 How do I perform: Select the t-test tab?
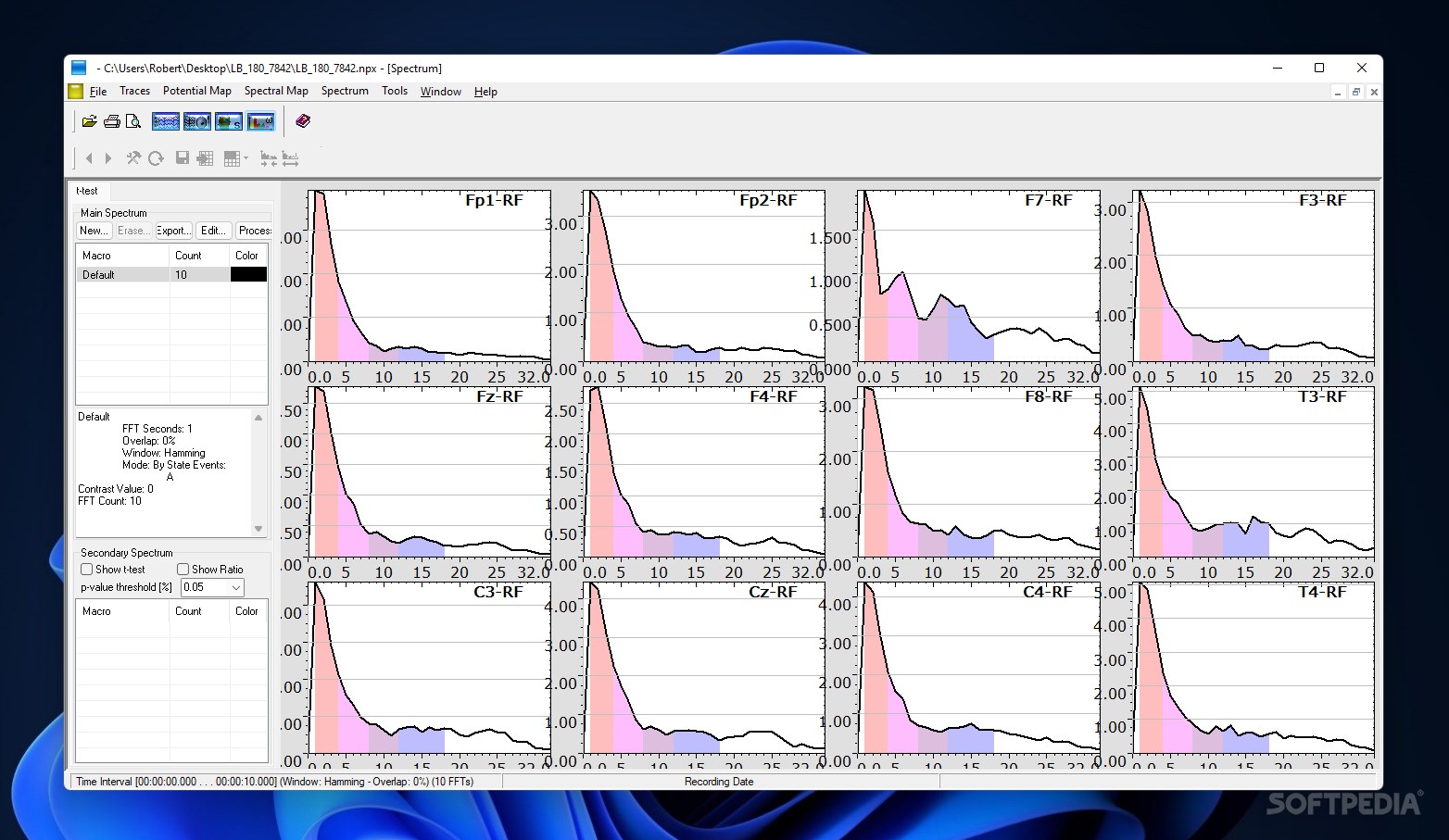89,191
